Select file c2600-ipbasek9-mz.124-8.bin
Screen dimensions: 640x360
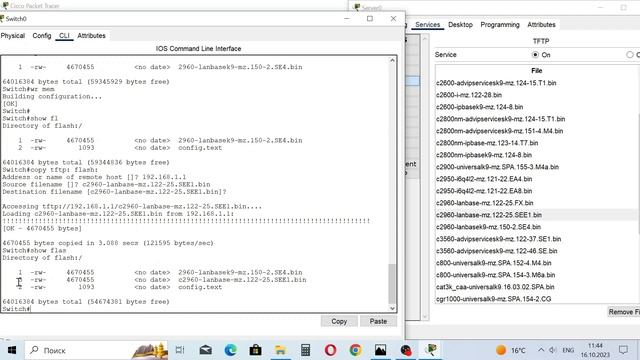[x=479, y=107]
